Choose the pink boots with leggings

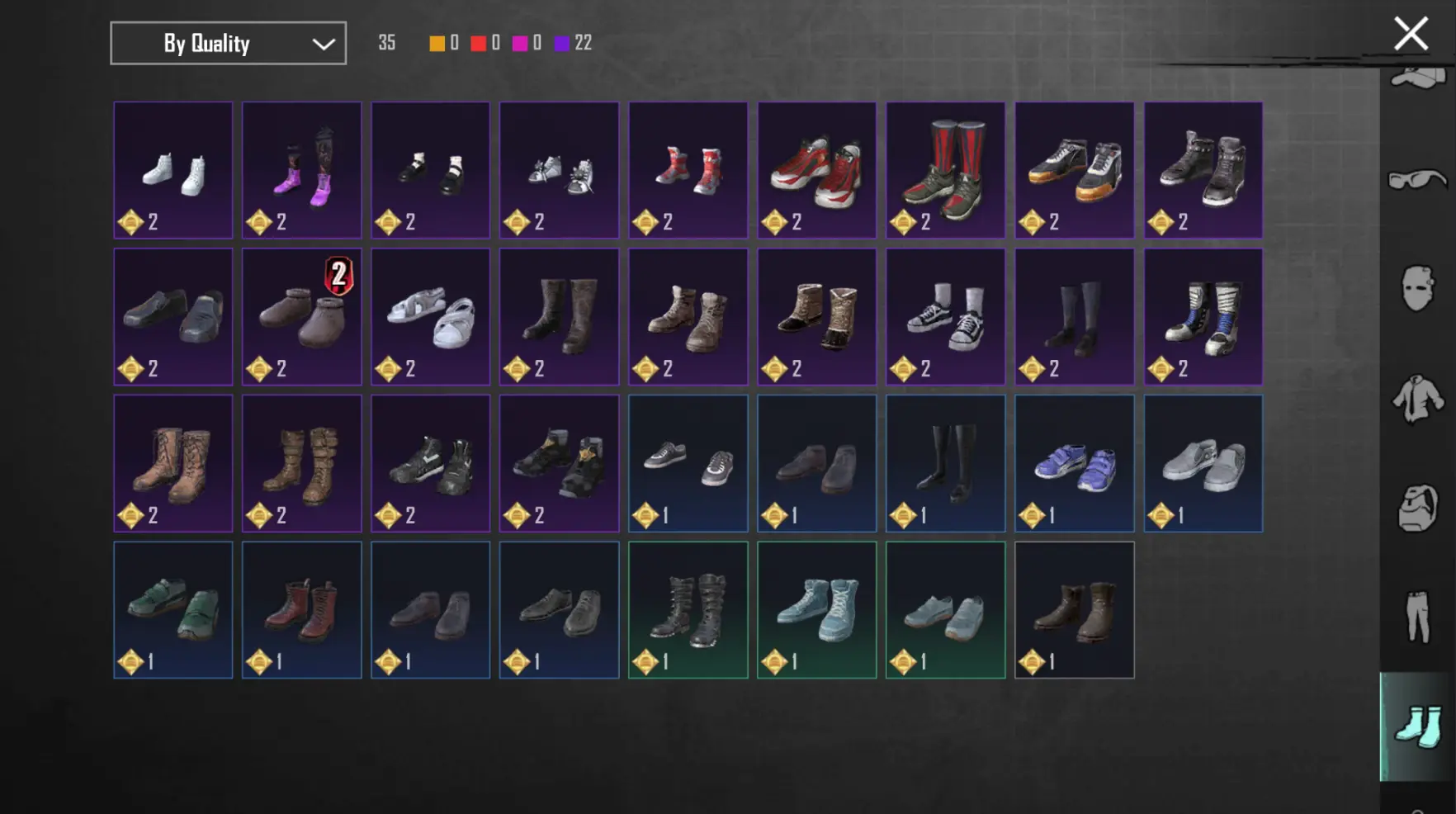pos(302,170)
